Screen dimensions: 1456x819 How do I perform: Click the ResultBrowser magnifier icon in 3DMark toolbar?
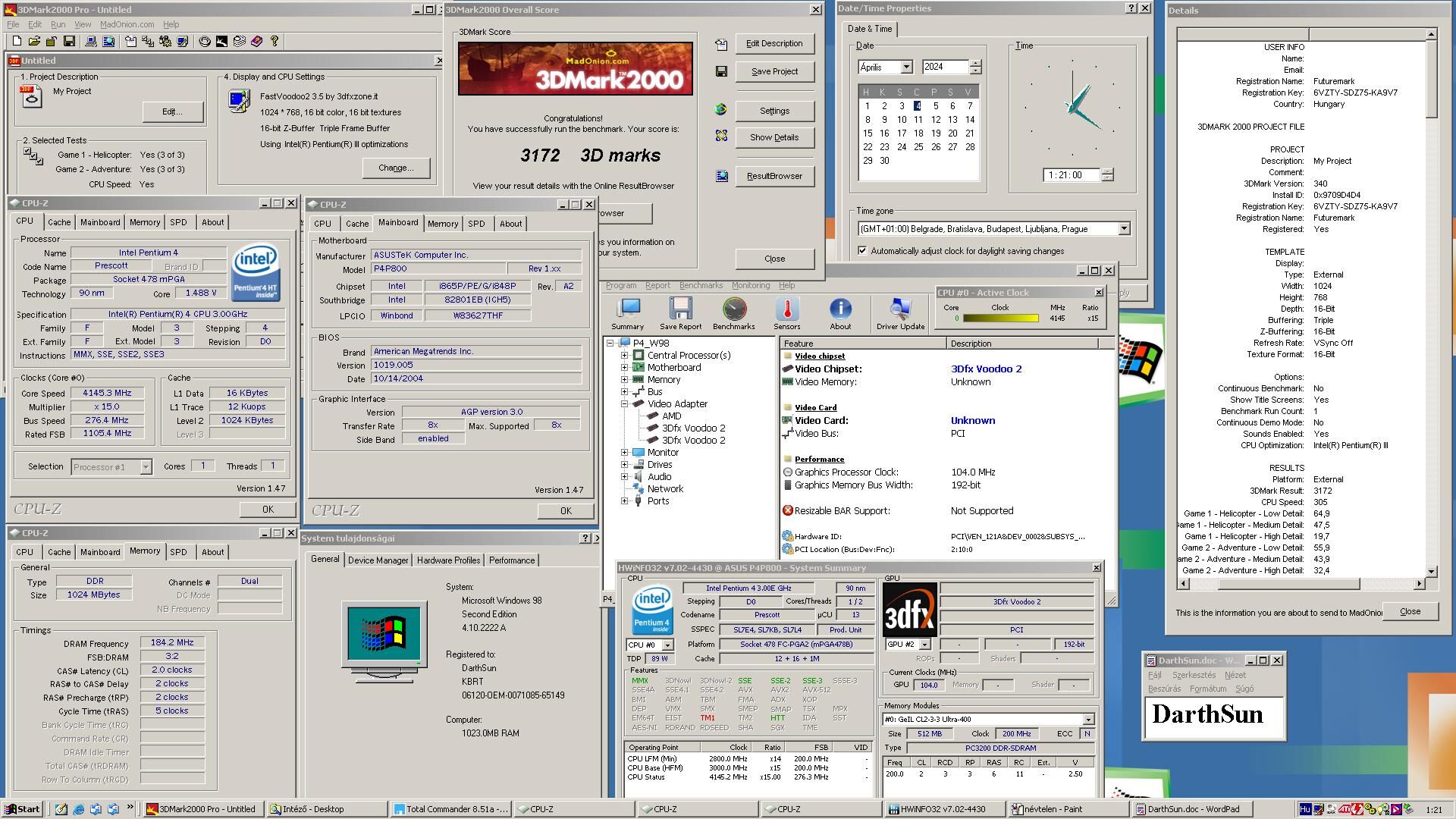[108, 42]
